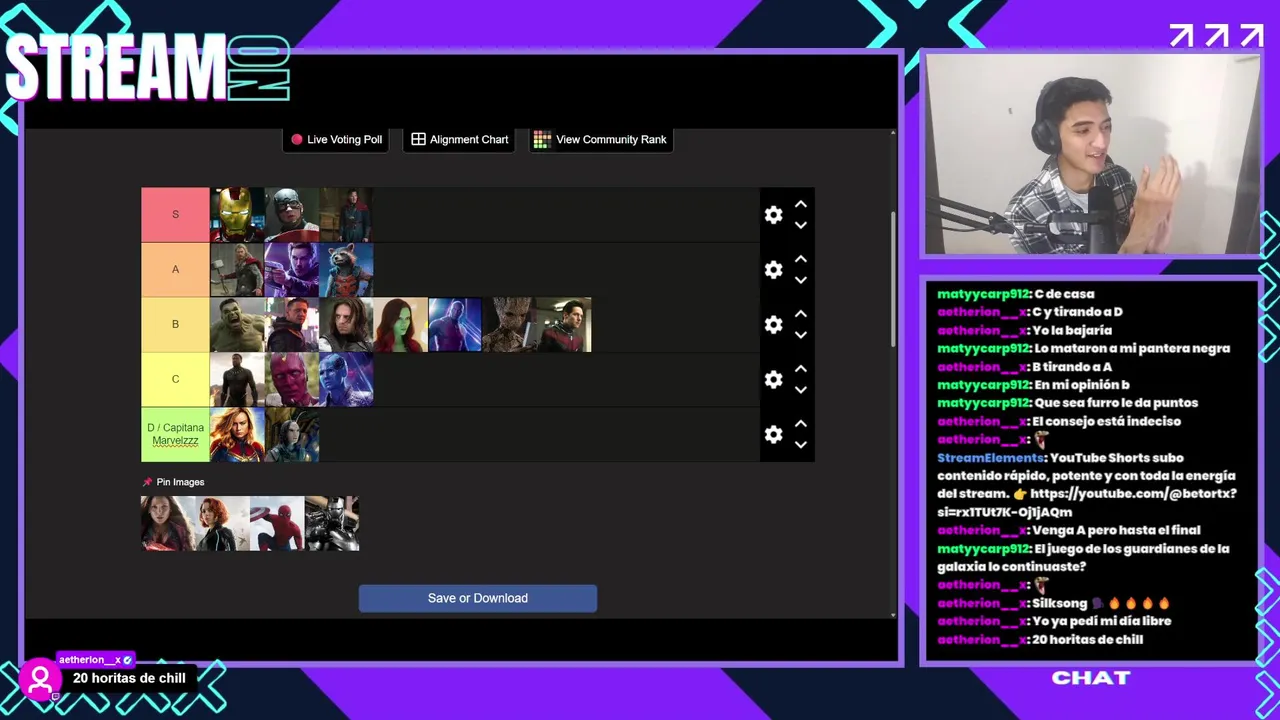Select the Drax image in B tier
Viewport: 1280px width, 720px height.
click(455, 325)
